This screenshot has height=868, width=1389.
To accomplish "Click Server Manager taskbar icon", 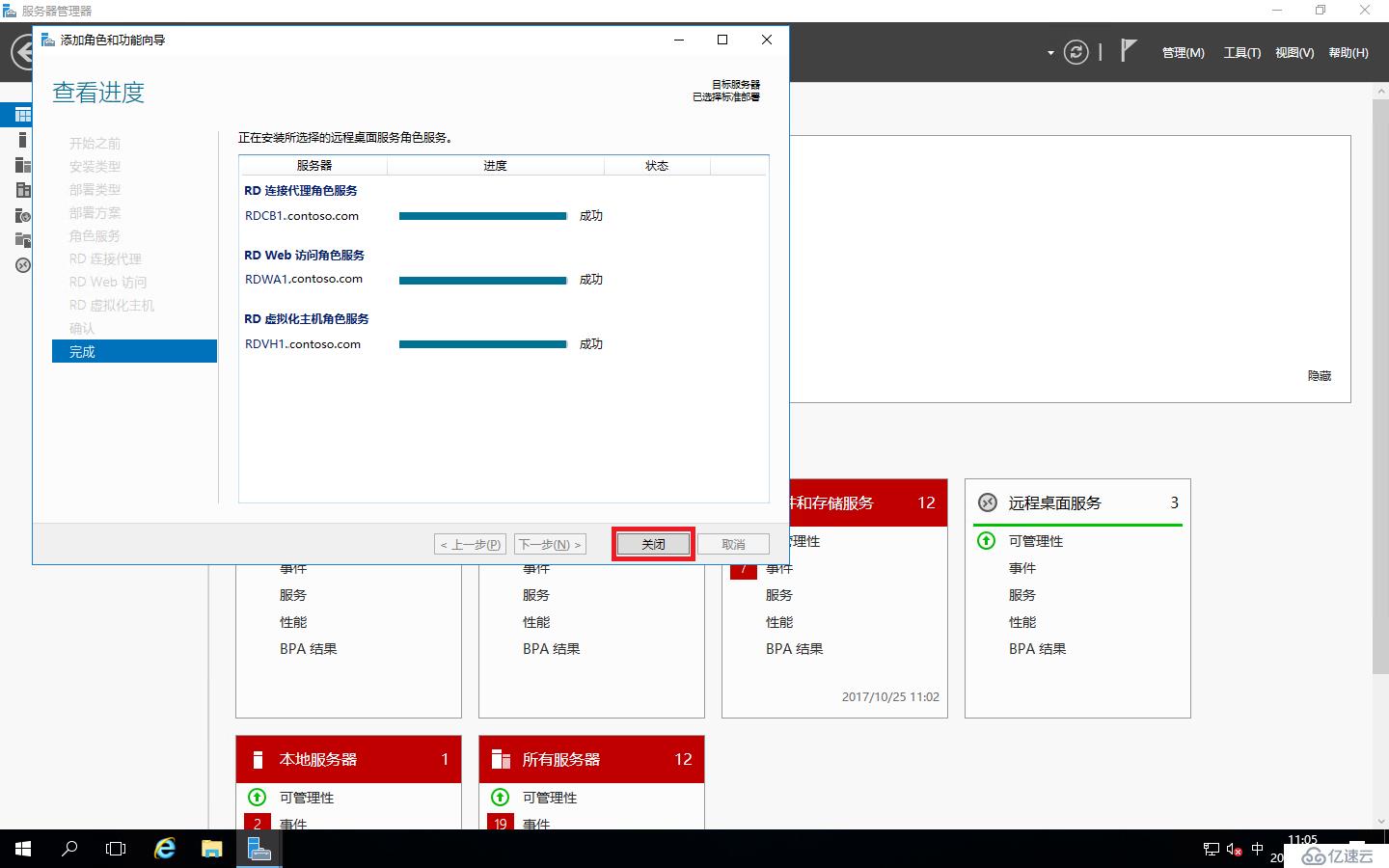I will coord(259,849).
